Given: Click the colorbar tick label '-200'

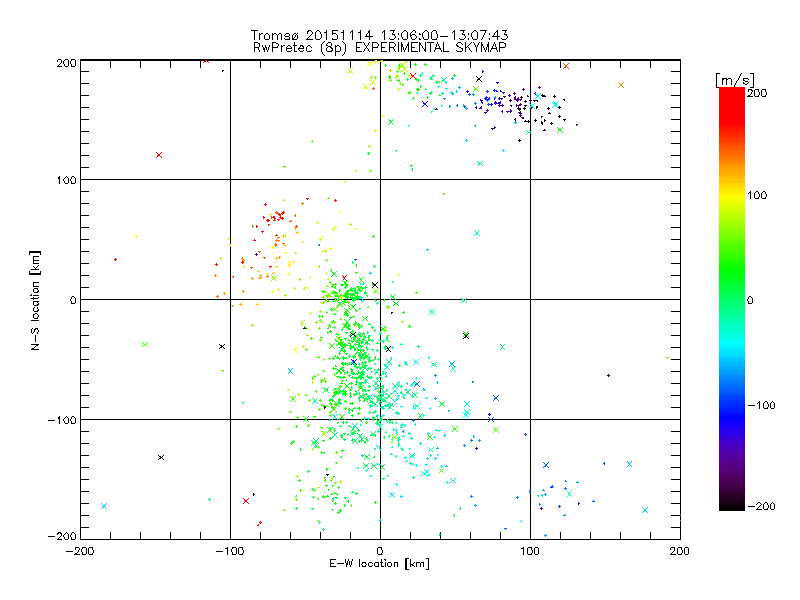Looking at the screenshot, I should [x=762, y=506].
